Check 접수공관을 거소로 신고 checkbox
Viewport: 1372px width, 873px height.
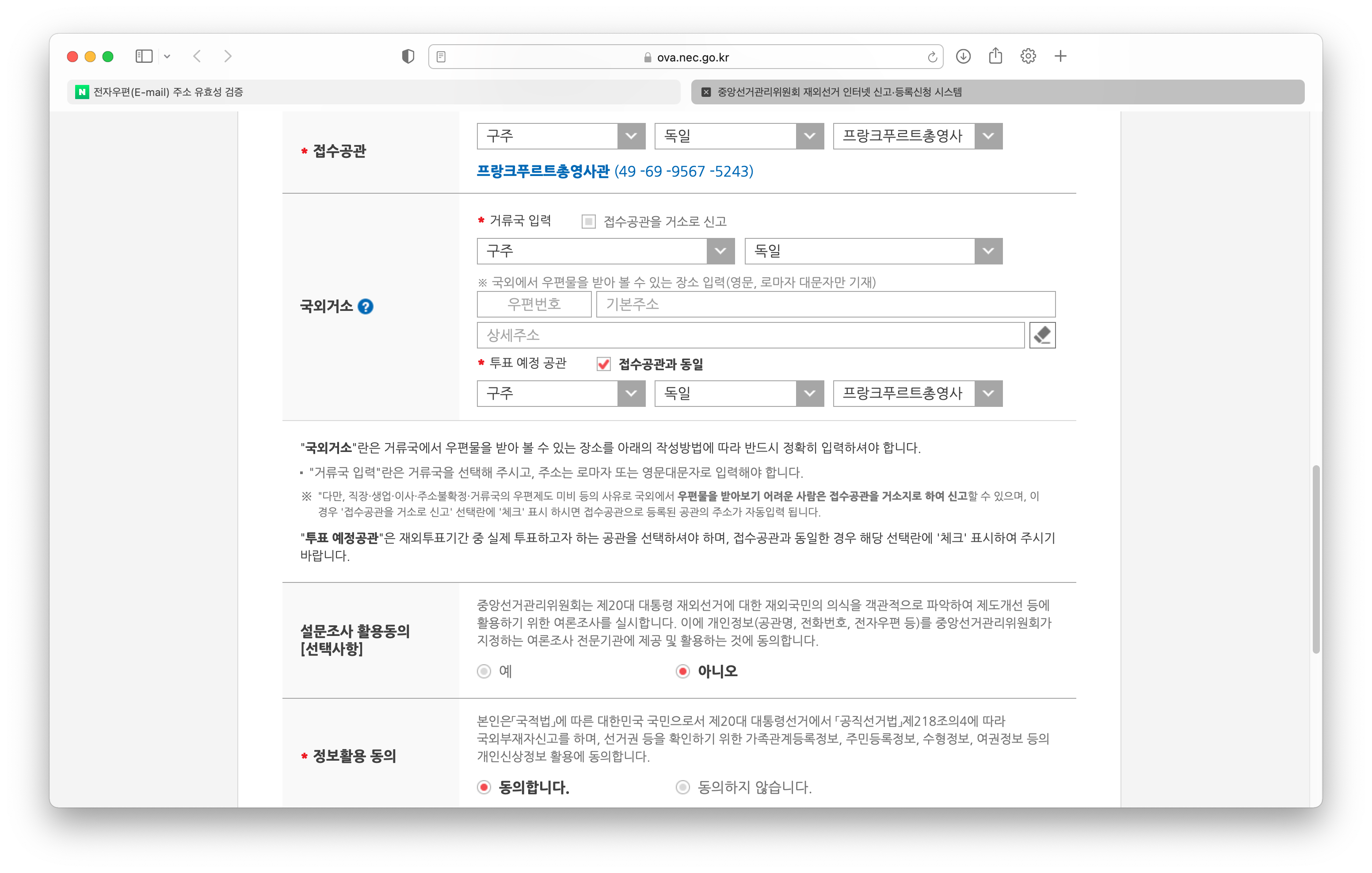click(589, 221)
